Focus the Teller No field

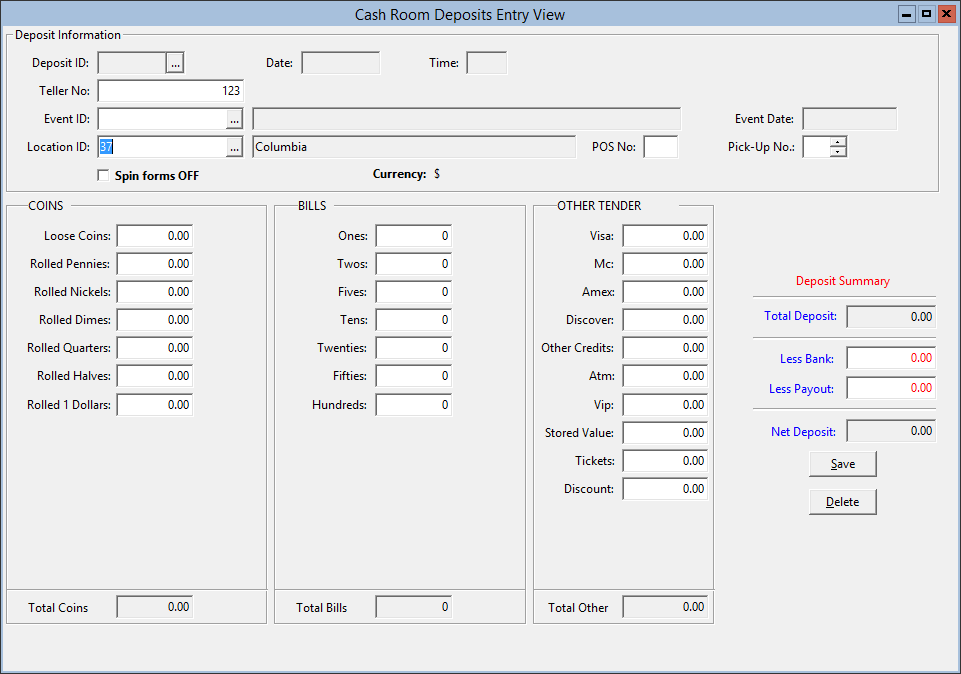(170, 91)
